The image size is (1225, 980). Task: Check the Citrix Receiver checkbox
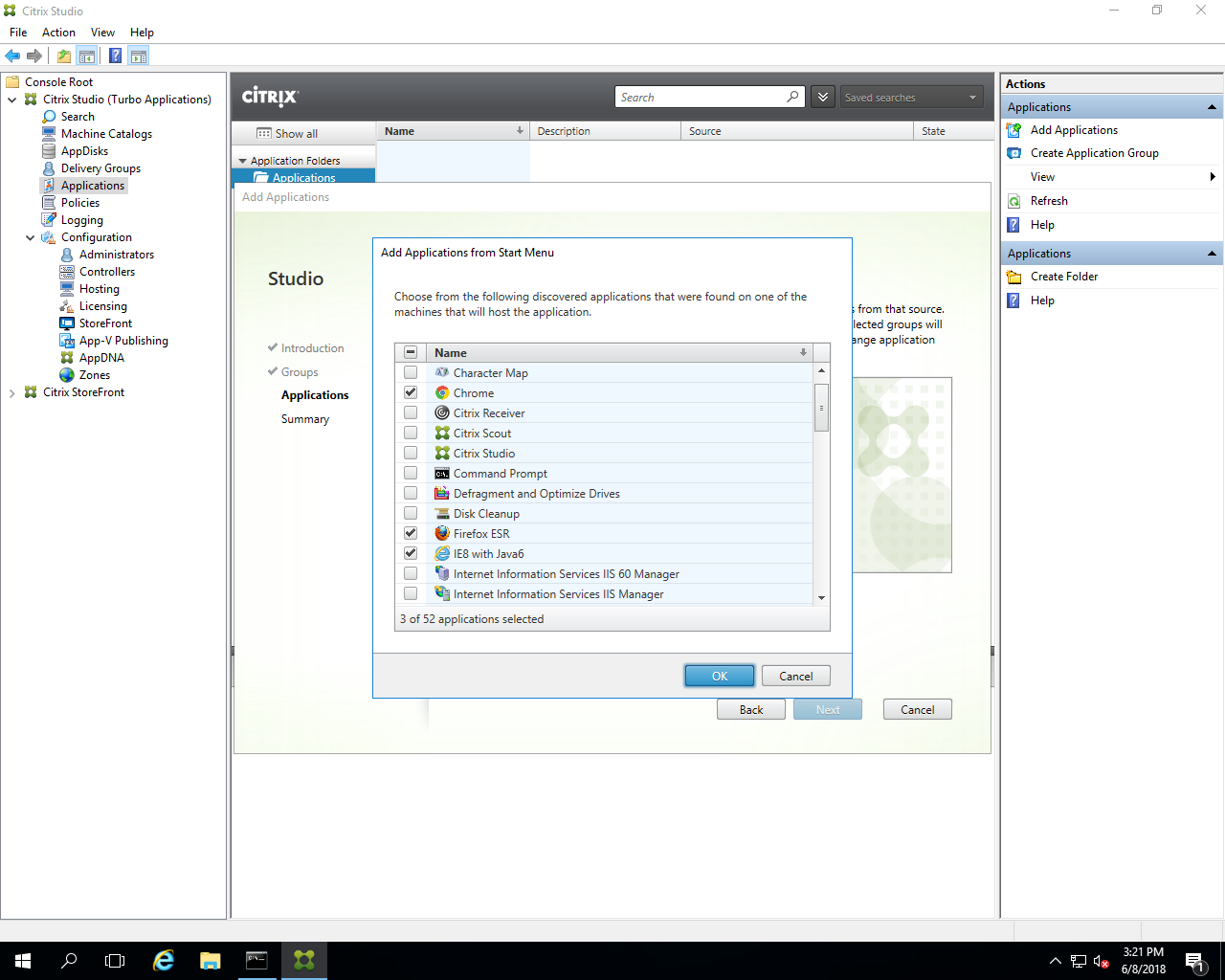pyautogui.click(x=410, y=412)
